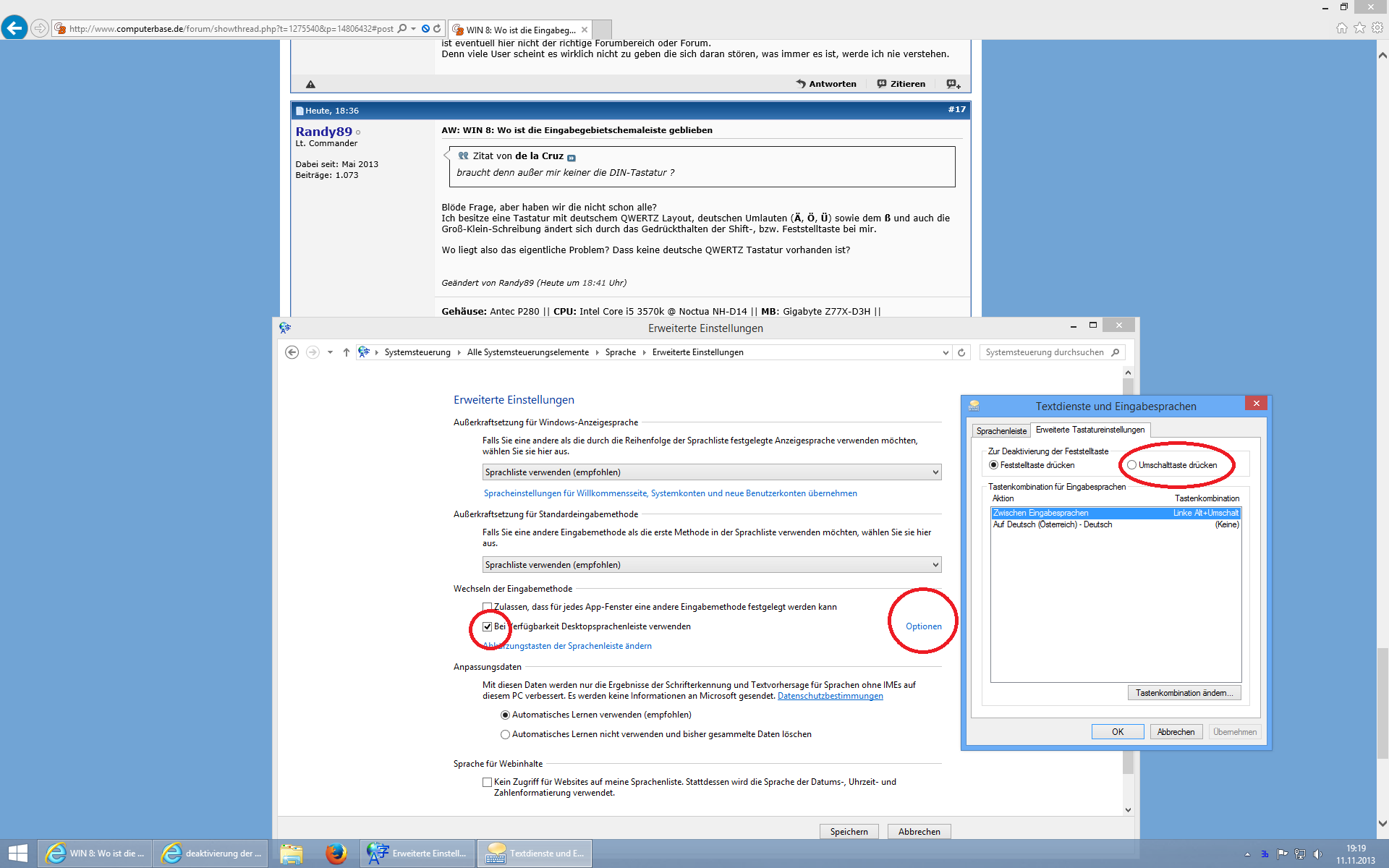Expand the Control Panel address bar history dropdown
Screen dimensions: 1389x868
pos(946,352)
